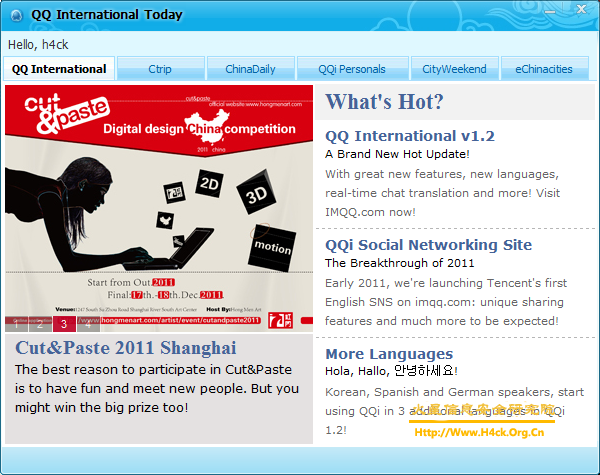Click the 2D cube in the banner
This screenshot has width=600, height=475.
[x=209, y=184]
